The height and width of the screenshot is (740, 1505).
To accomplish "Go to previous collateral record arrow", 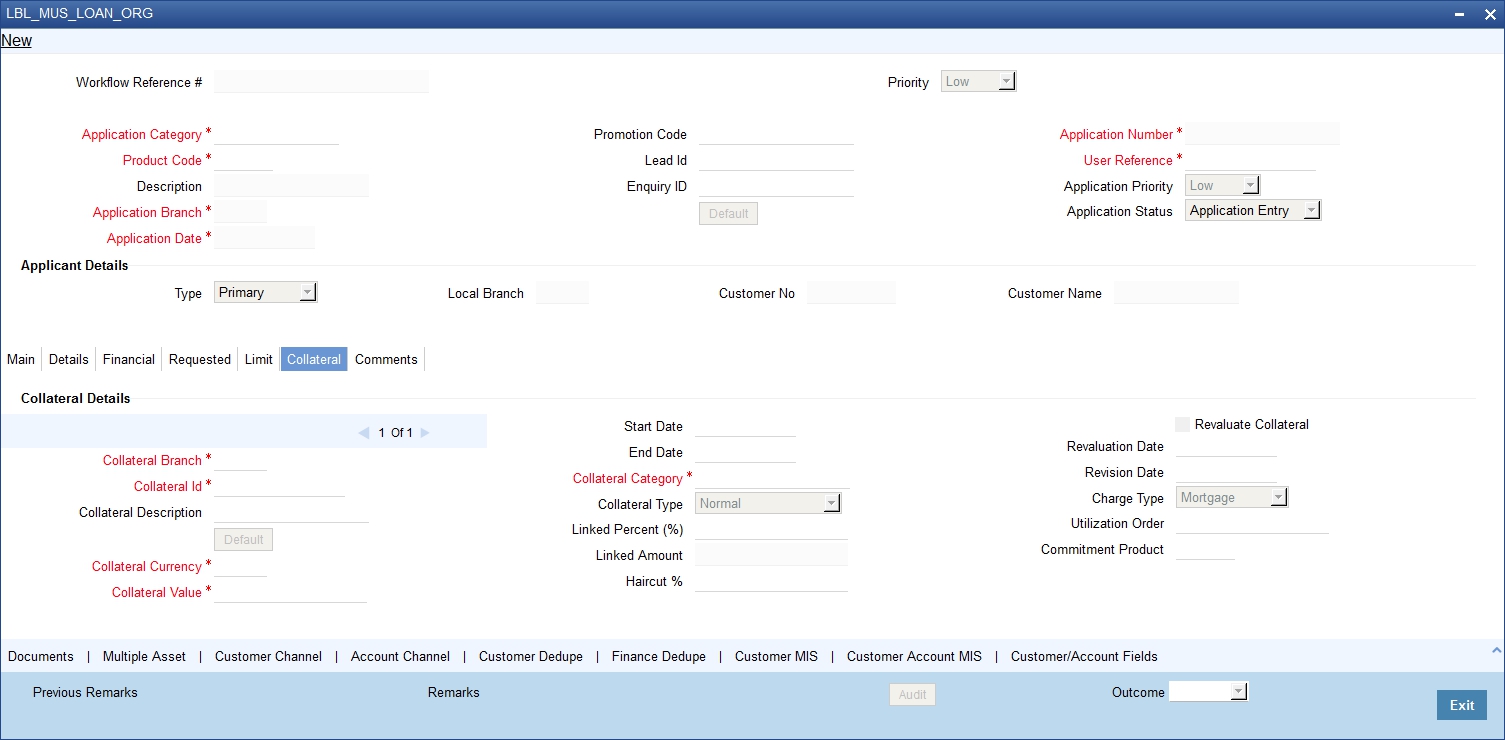I will pos(364,433).
